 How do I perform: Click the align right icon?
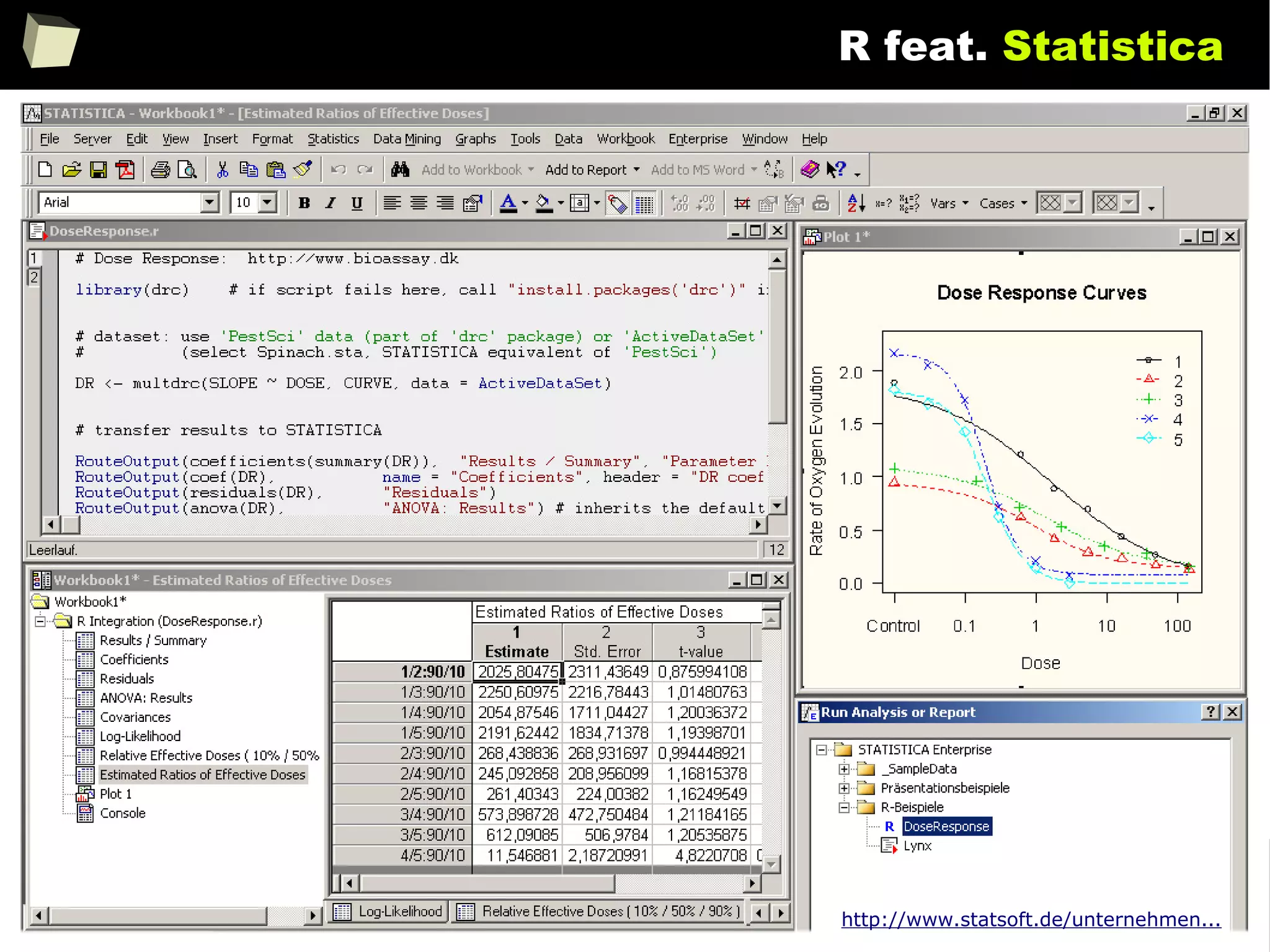point(445,203)
